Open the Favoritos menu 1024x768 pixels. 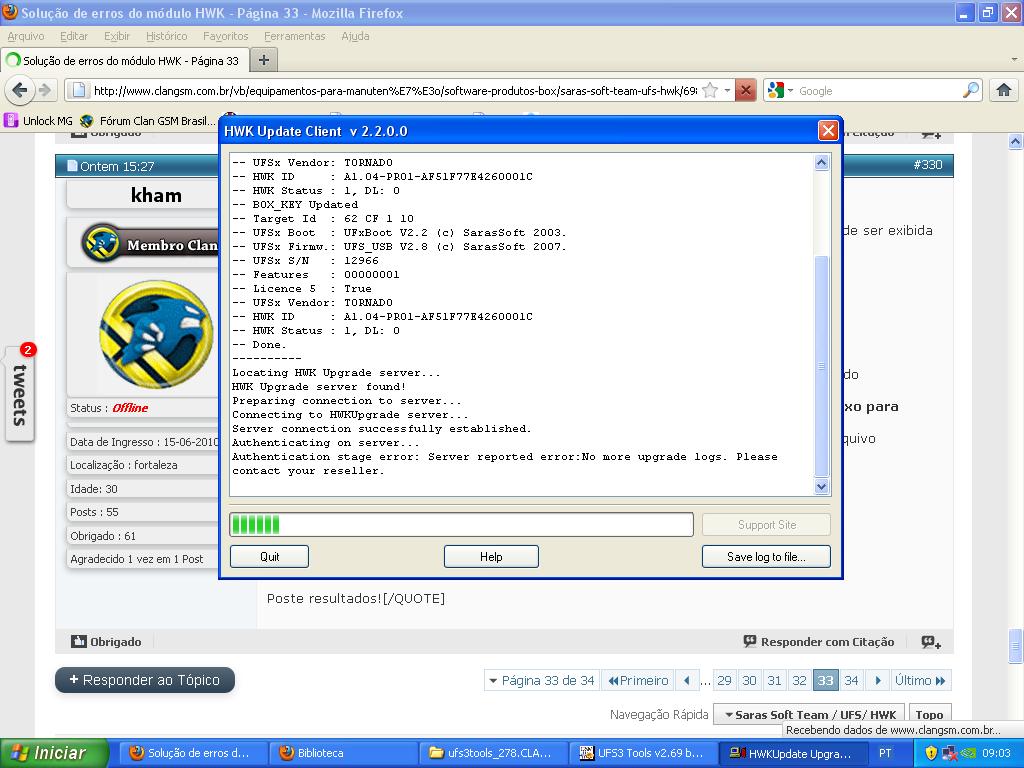(225, 36)
